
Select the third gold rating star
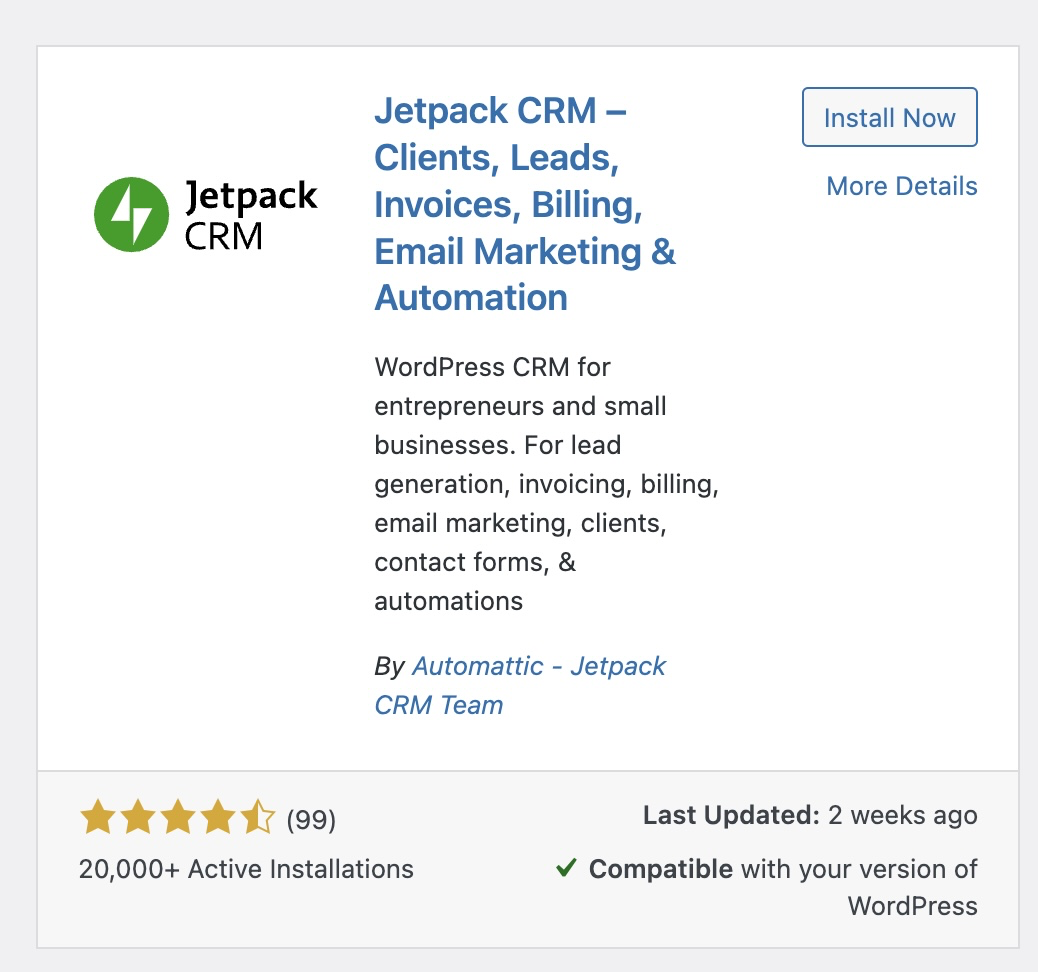tap(177, 818)
